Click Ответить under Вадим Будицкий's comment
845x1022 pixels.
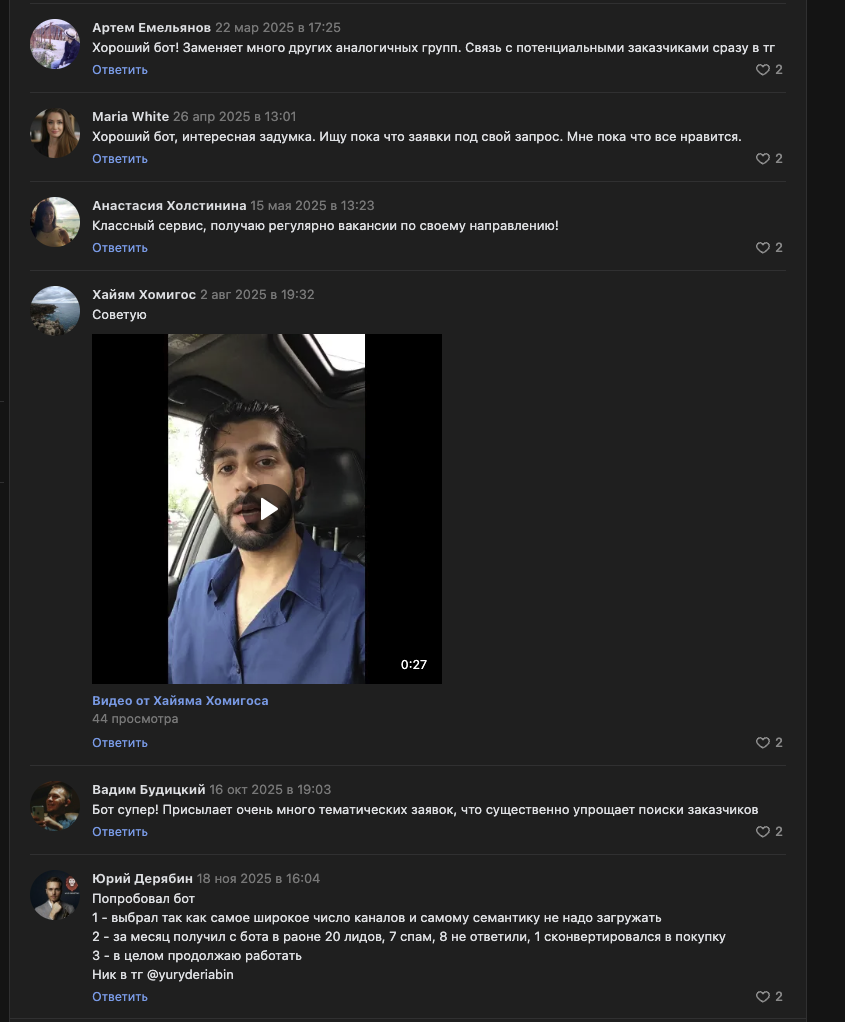[x=120, y=832]
